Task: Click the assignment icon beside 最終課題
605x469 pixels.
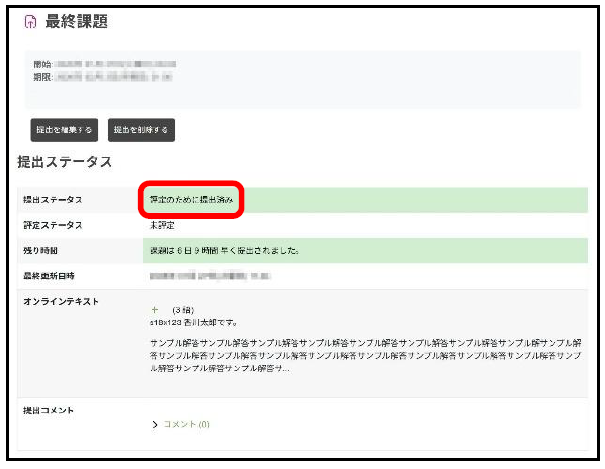Action: (29, 22)
